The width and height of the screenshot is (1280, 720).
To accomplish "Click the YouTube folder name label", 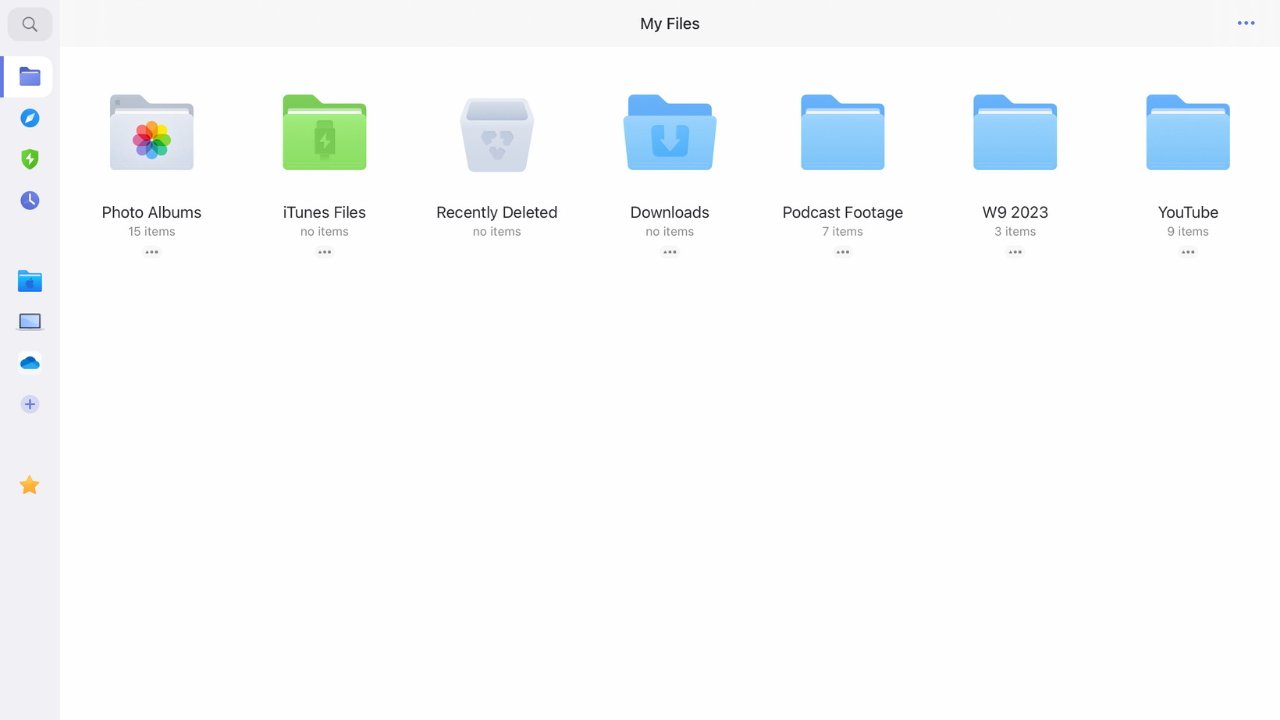I will pyautogui.click(x=1188, y=212).
